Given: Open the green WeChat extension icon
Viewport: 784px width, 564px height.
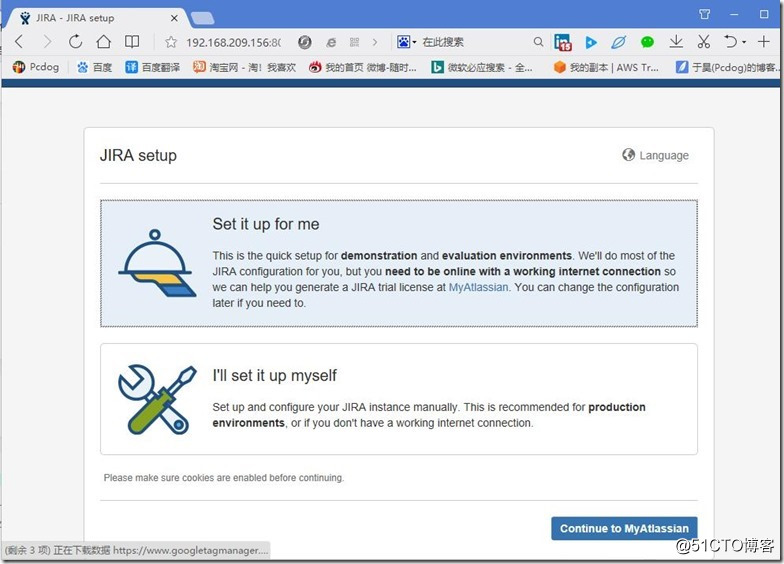Looking at the screenshot, I should pos(647,42).
